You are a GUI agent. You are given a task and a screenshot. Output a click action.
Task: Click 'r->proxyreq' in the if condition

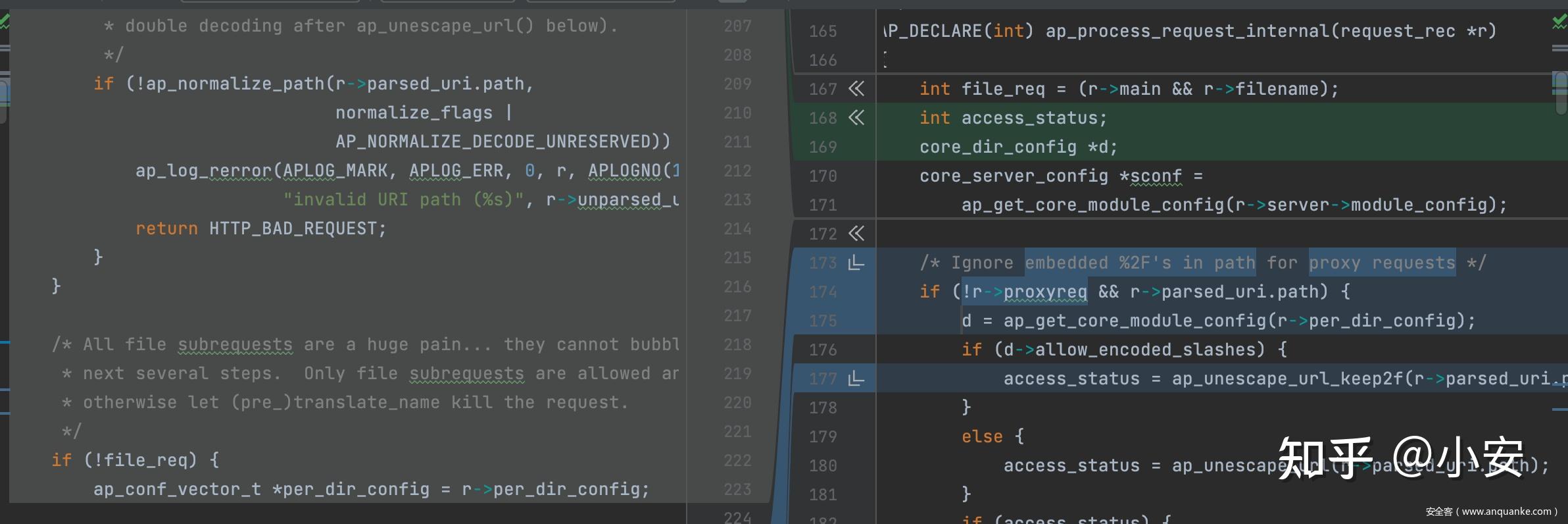(x=1029, y=292)
